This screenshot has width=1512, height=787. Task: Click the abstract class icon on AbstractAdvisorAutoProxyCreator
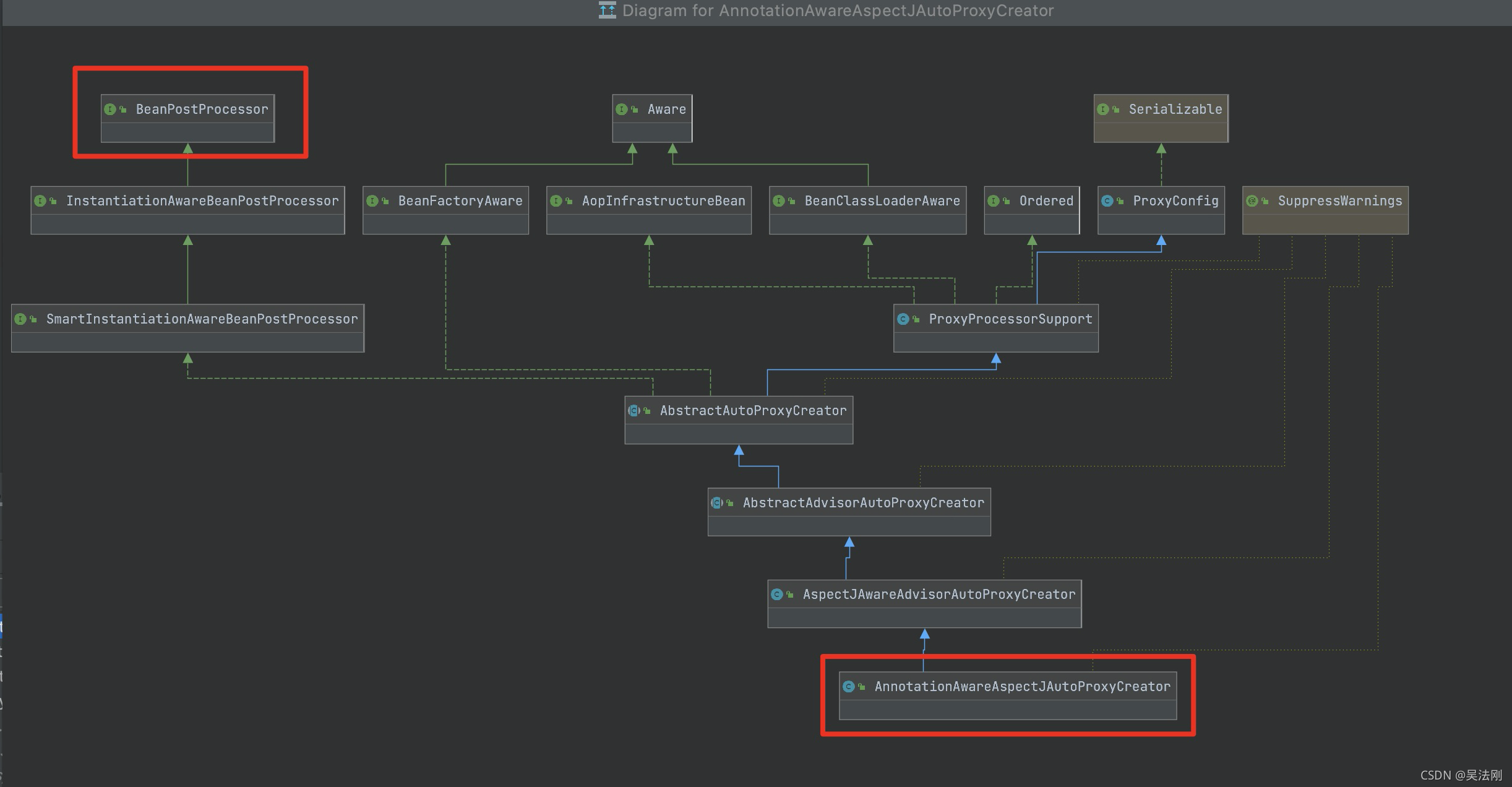tap(716, 503)
